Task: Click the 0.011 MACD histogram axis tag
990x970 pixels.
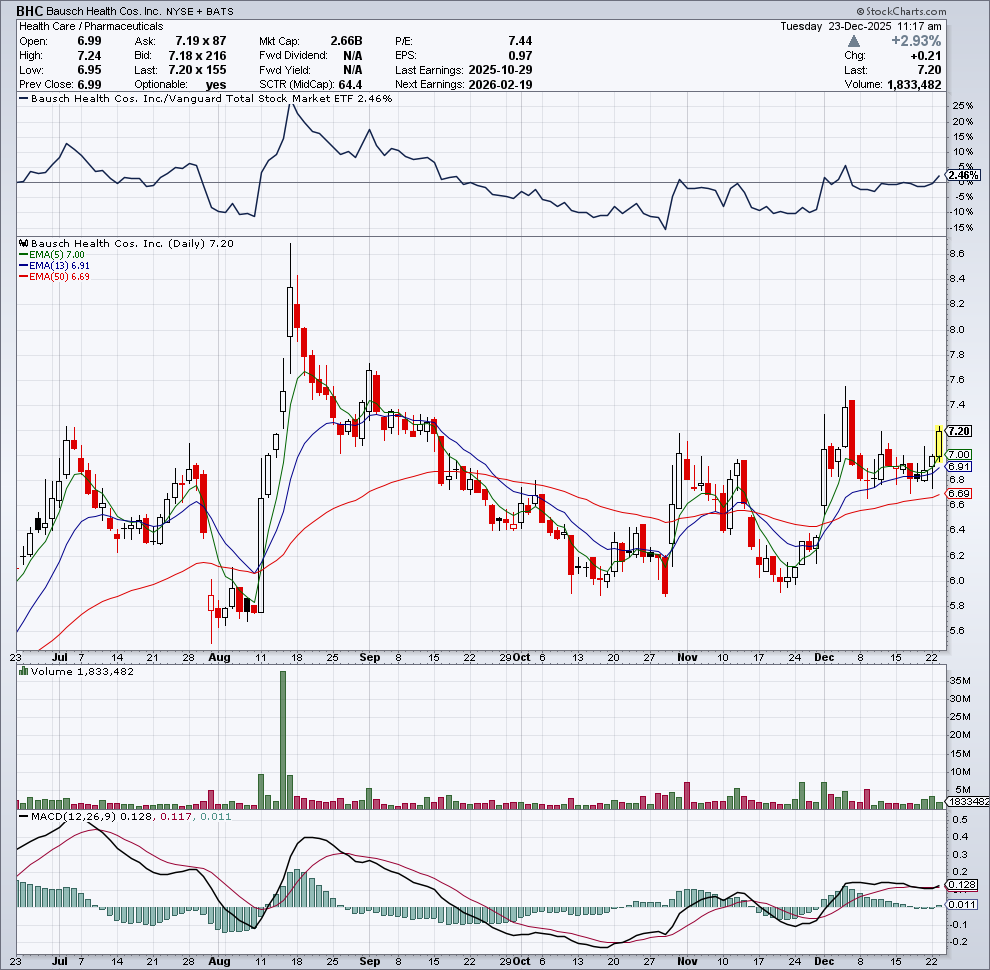Action: tap(962, 905)
